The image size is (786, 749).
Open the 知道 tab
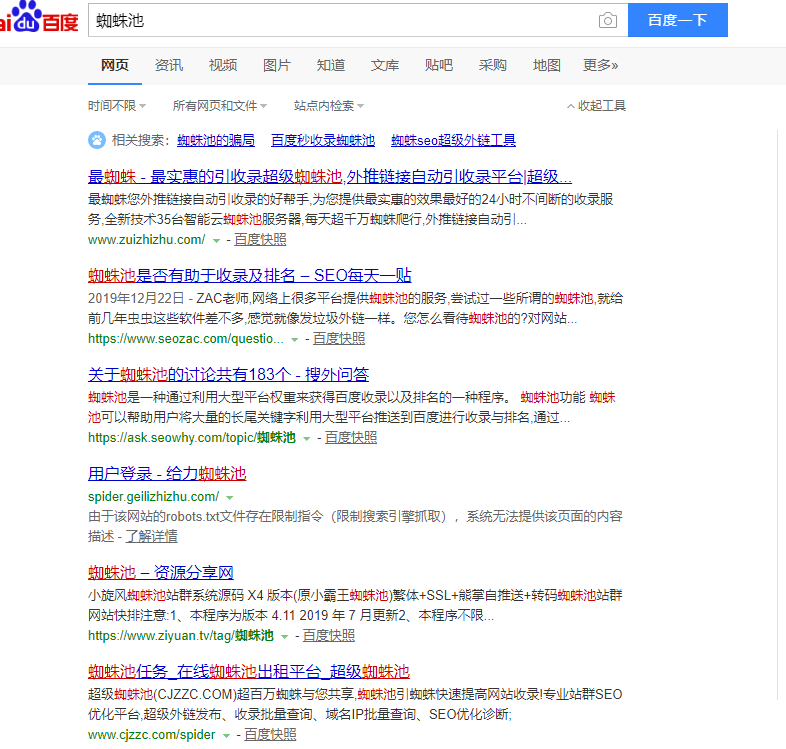[331, 65]
